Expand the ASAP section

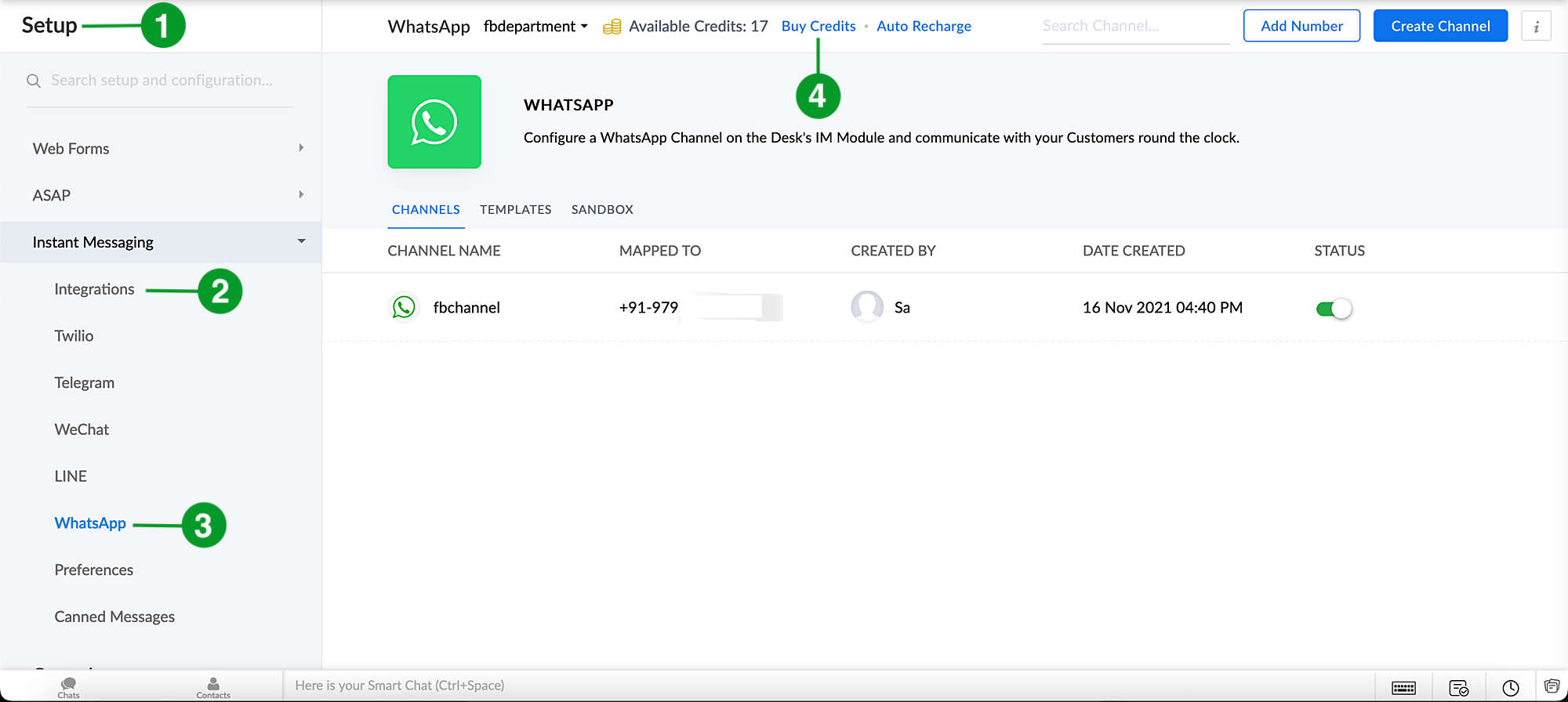[161, 195]
